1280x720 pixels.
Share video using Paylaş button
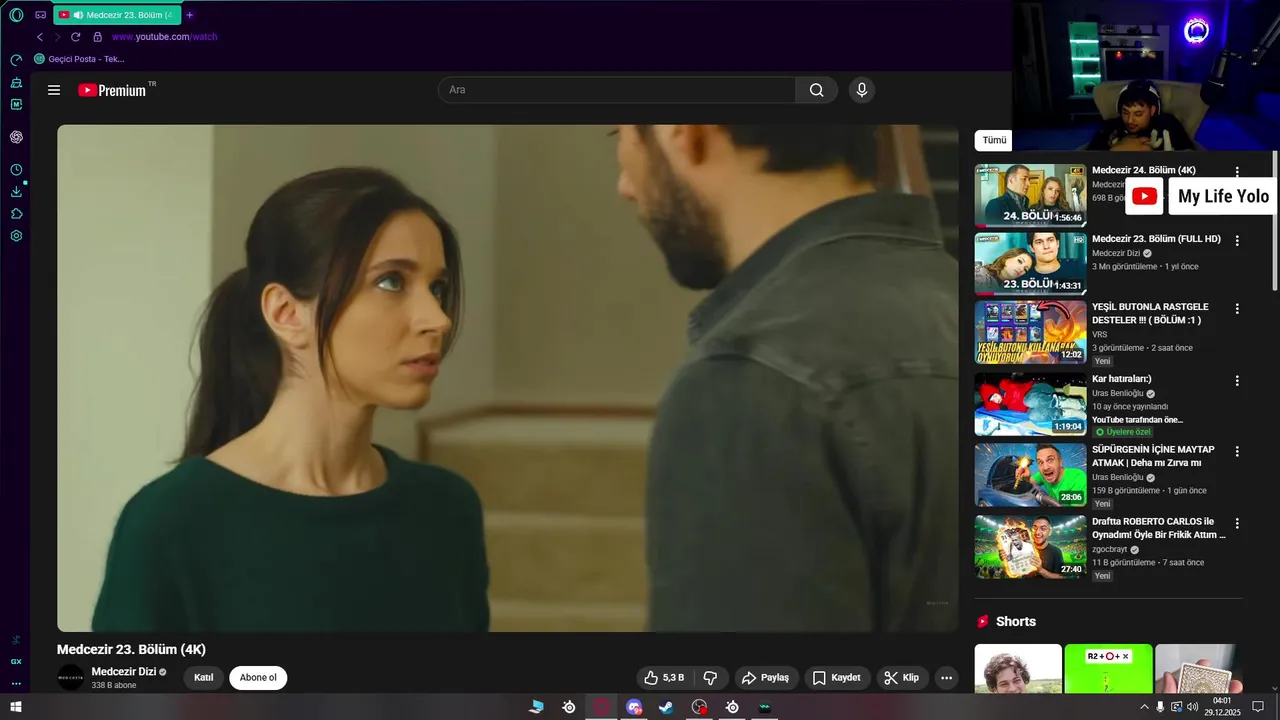point(766,678)
